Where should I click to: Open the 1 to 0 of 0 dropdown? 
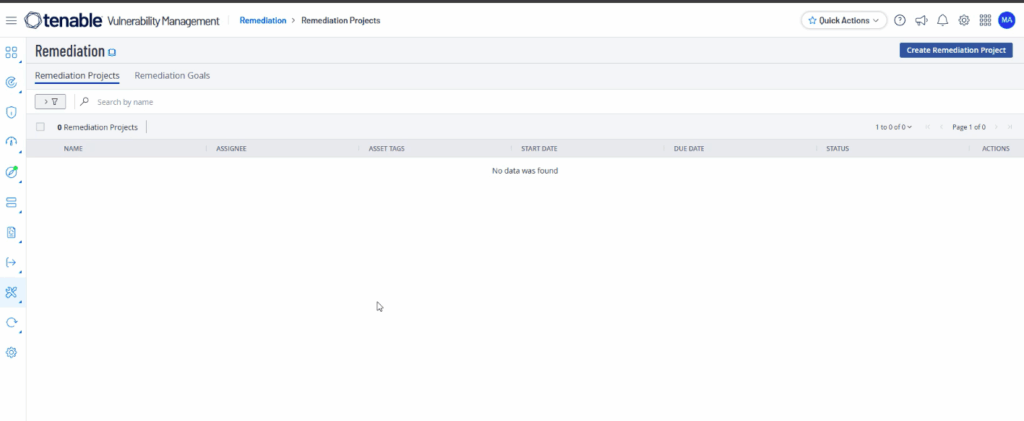click(893, 127)
